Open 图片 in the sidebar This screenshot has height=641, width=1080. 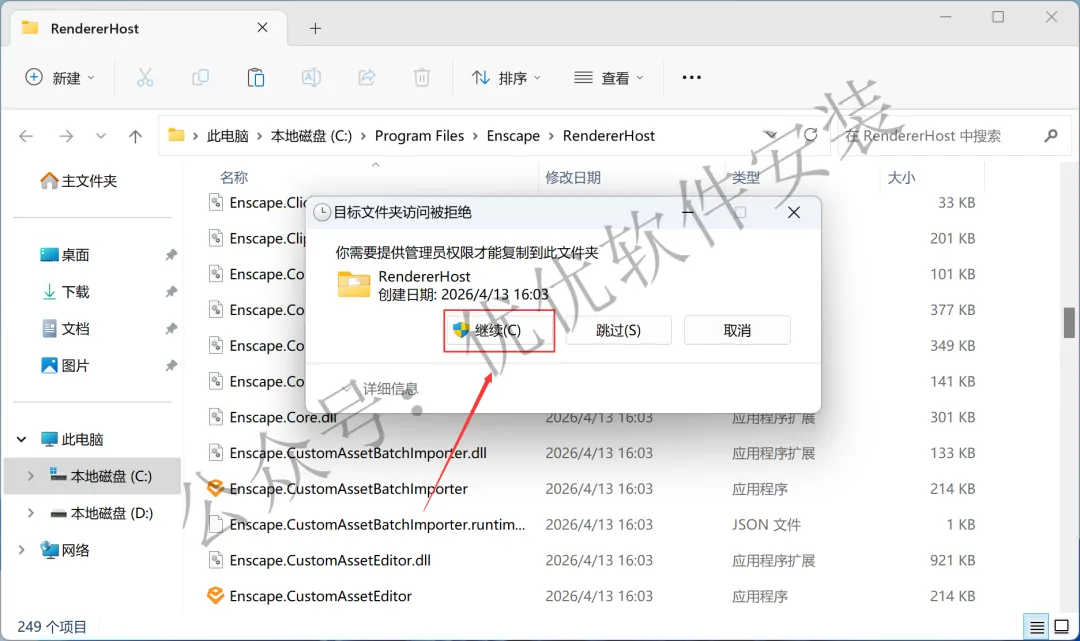pos(65,366)
